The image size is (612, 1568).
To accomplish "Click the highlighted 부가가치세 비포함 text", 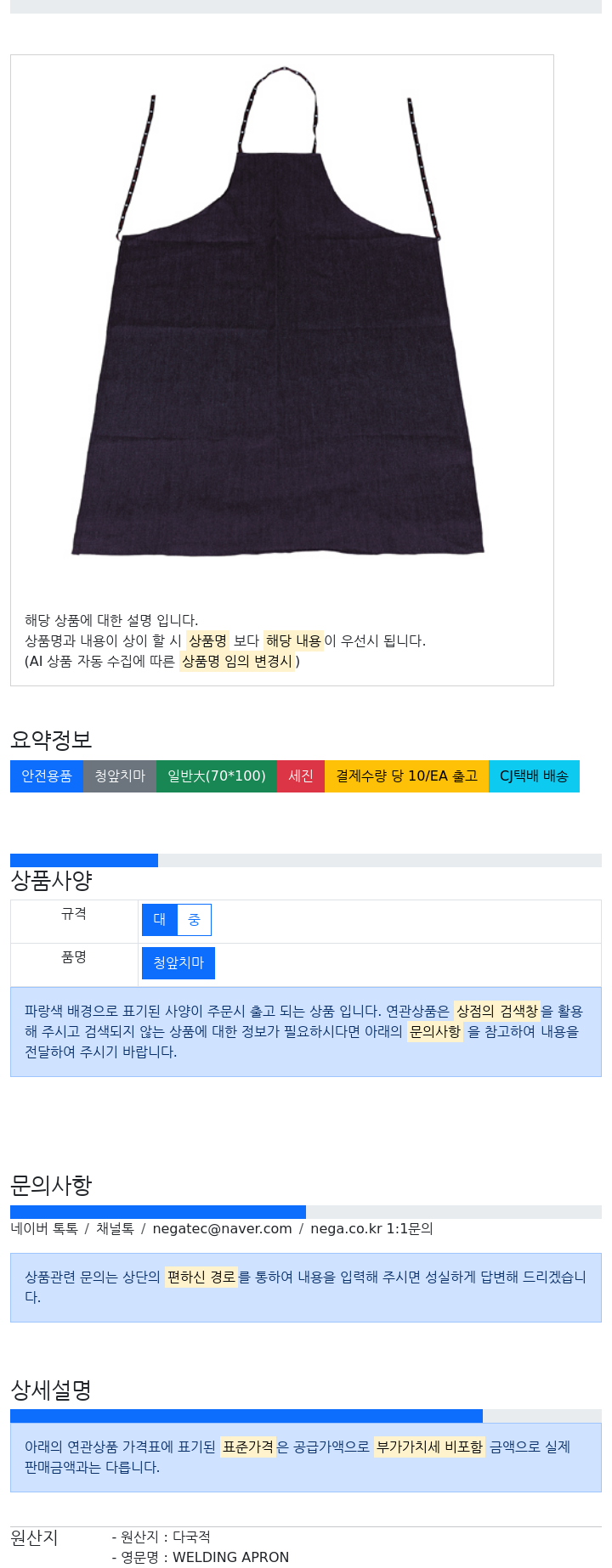I will coord(429,1447).
